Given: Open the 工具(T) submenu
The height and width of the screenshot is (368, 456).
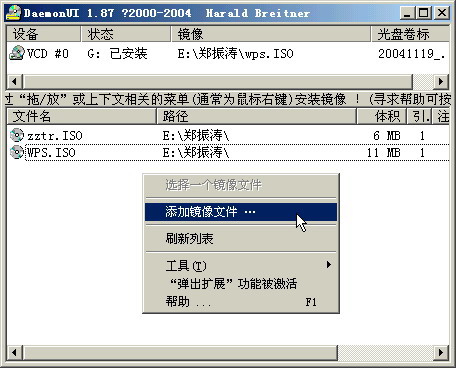Looking at the screenshot, I should coord(241,266).
